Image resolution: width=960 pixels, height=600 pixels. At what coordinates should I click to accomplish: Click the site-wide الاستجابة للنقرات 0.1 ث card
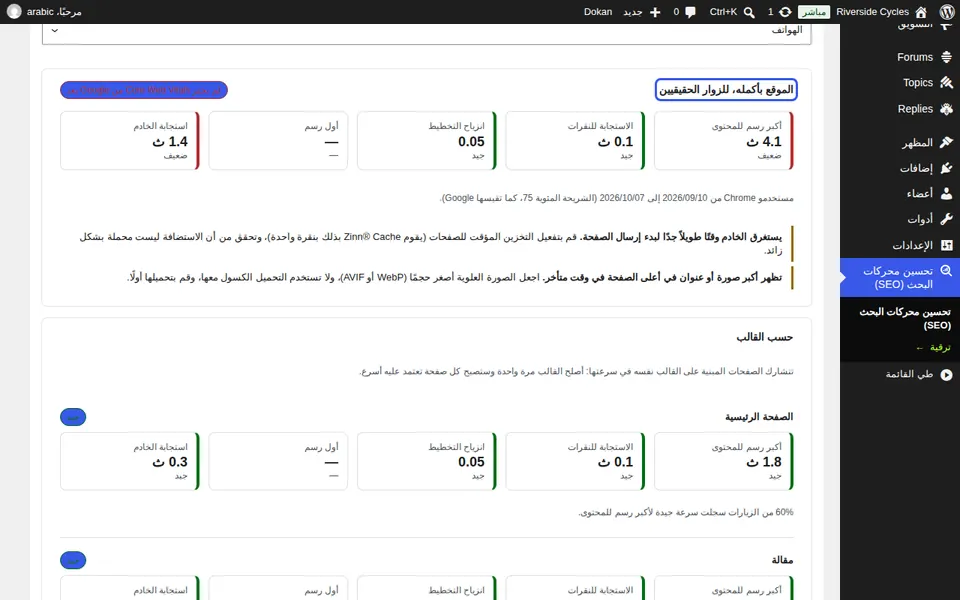[x=576, y=141]
